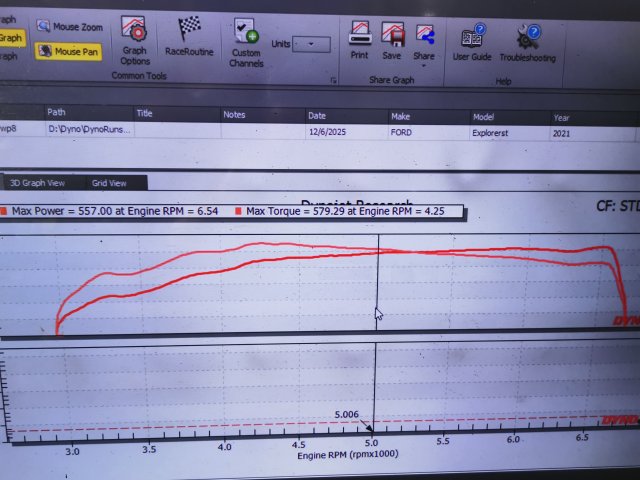Image resolution: width=640 pixels, height=480 pixels.
Task: Launch the RaceRoutine tool
Action: [189, 37]
